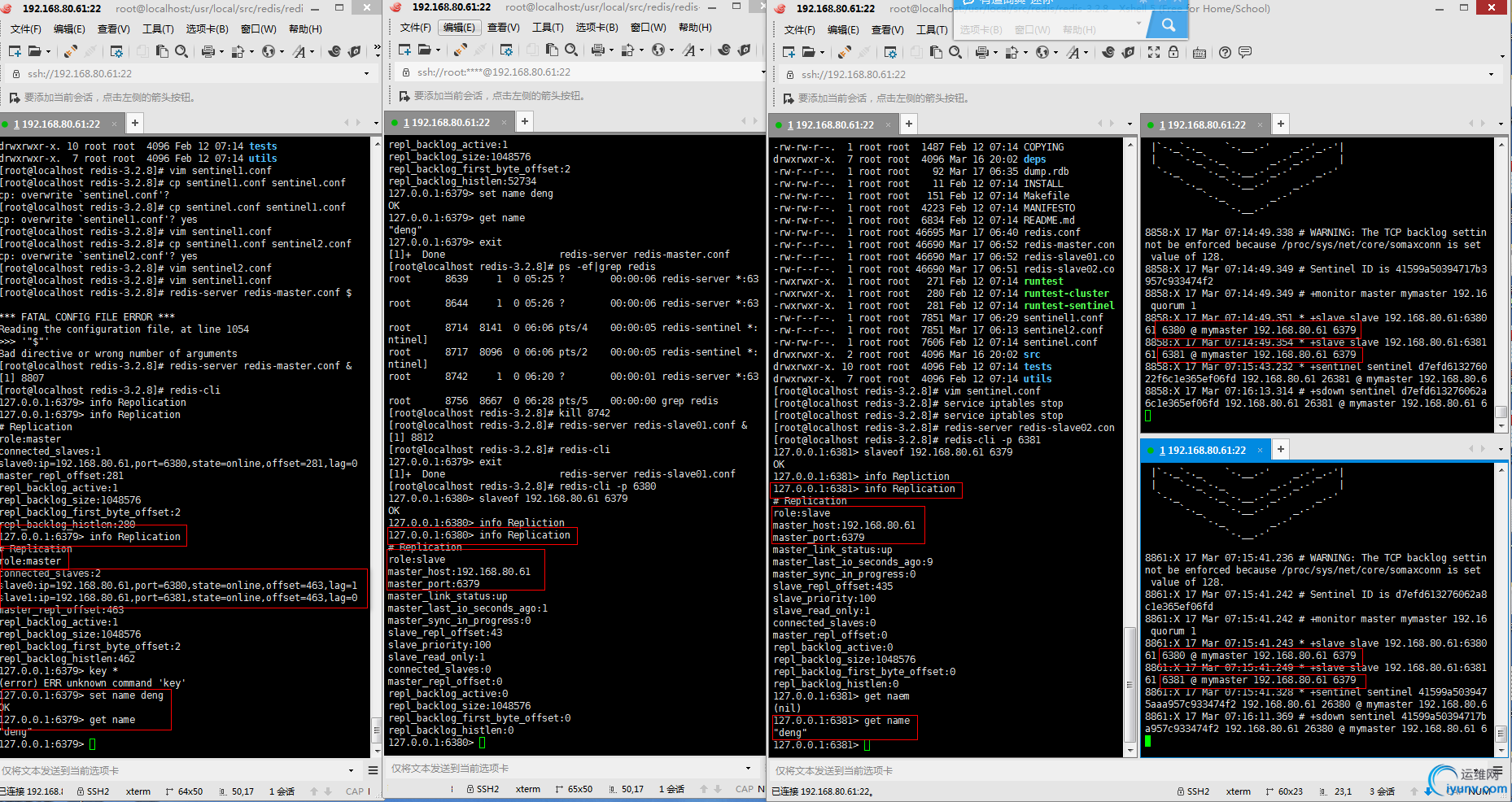Screen dimensions: 1512x802
Task: Open session properties icon in left window
Action: (116, 51)
